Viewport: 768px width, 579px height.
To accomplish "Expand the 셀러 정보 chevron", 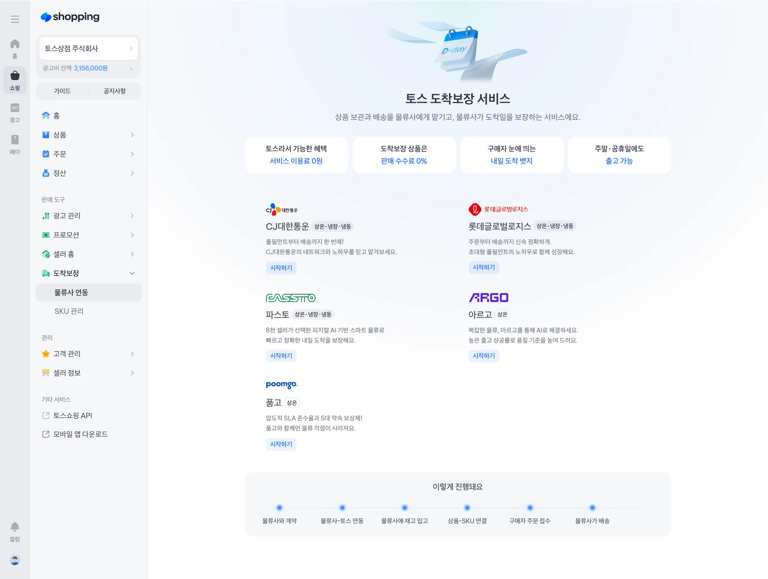I will 132,373.
